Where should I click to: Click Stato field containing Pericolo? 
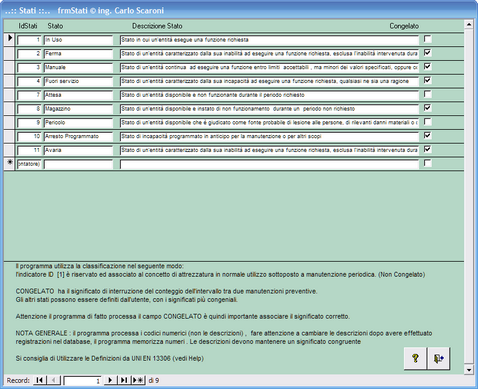tap(78, 123)
